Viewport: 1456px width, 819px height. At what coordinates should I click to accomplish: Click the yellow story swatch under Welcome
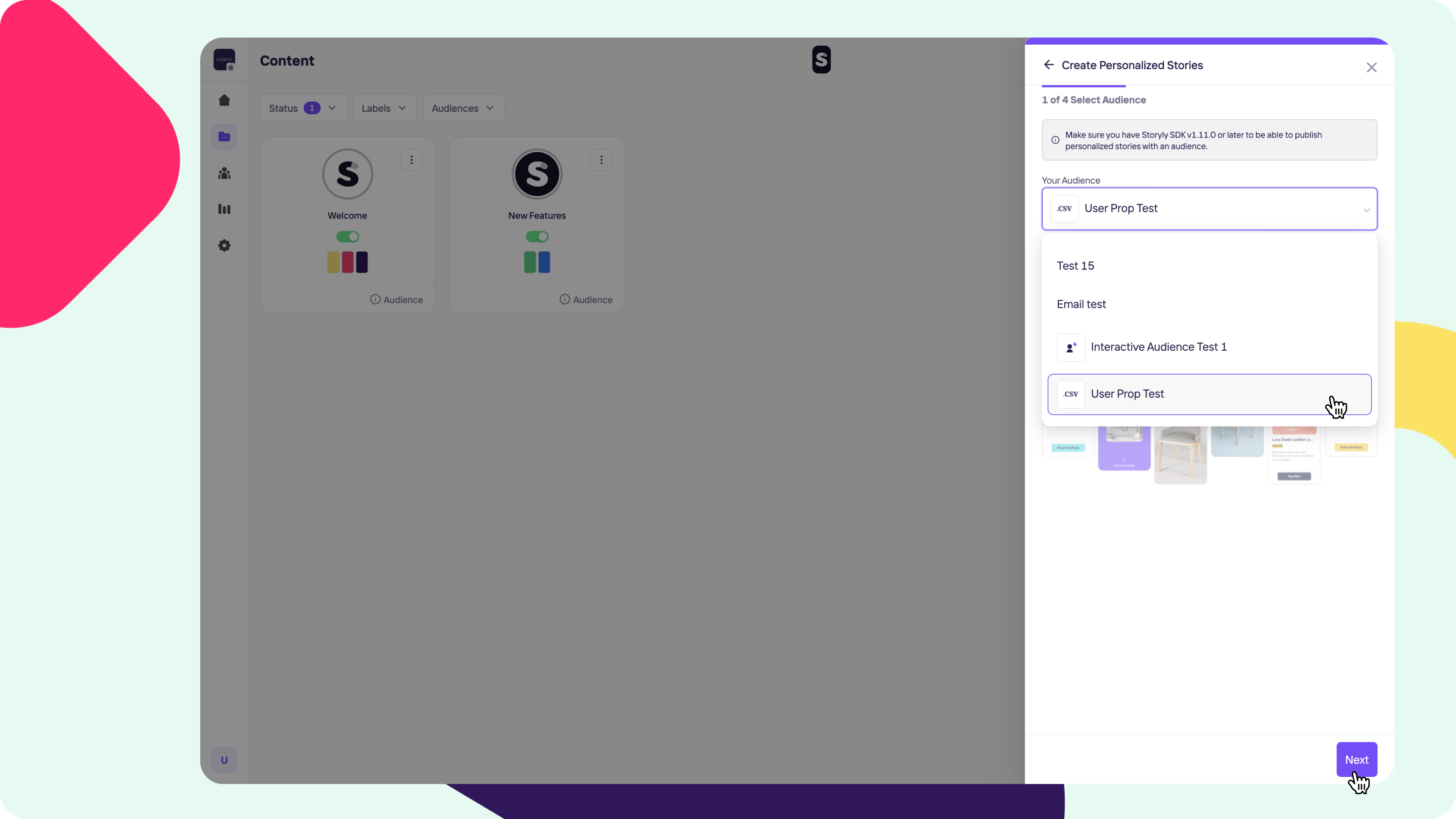tap(333, 262)
